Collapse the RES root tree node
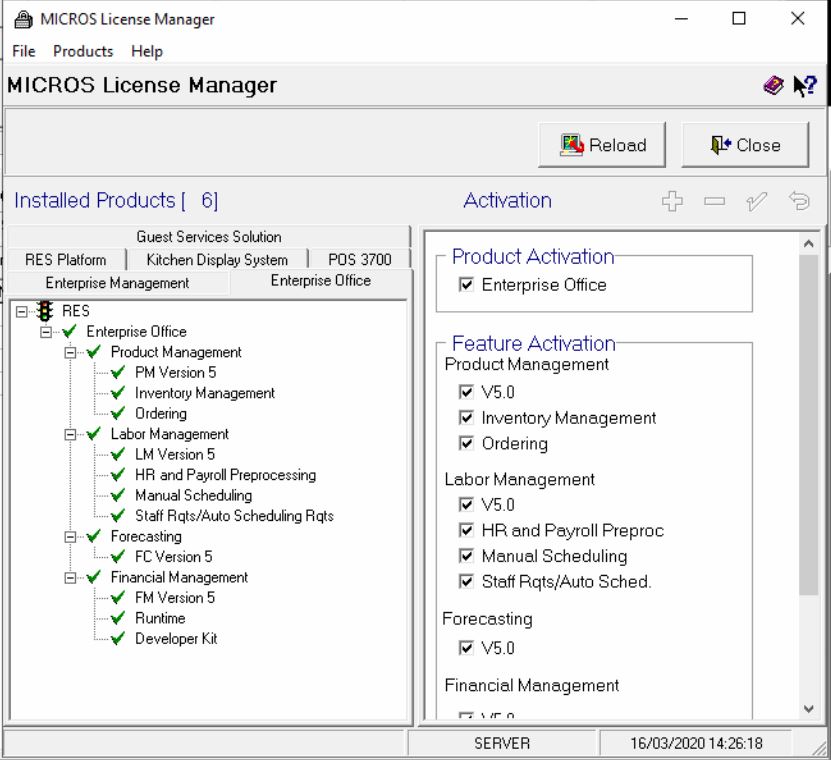This screenshot has width=831, height=760. pyautogui.click(x=22, y=311)
